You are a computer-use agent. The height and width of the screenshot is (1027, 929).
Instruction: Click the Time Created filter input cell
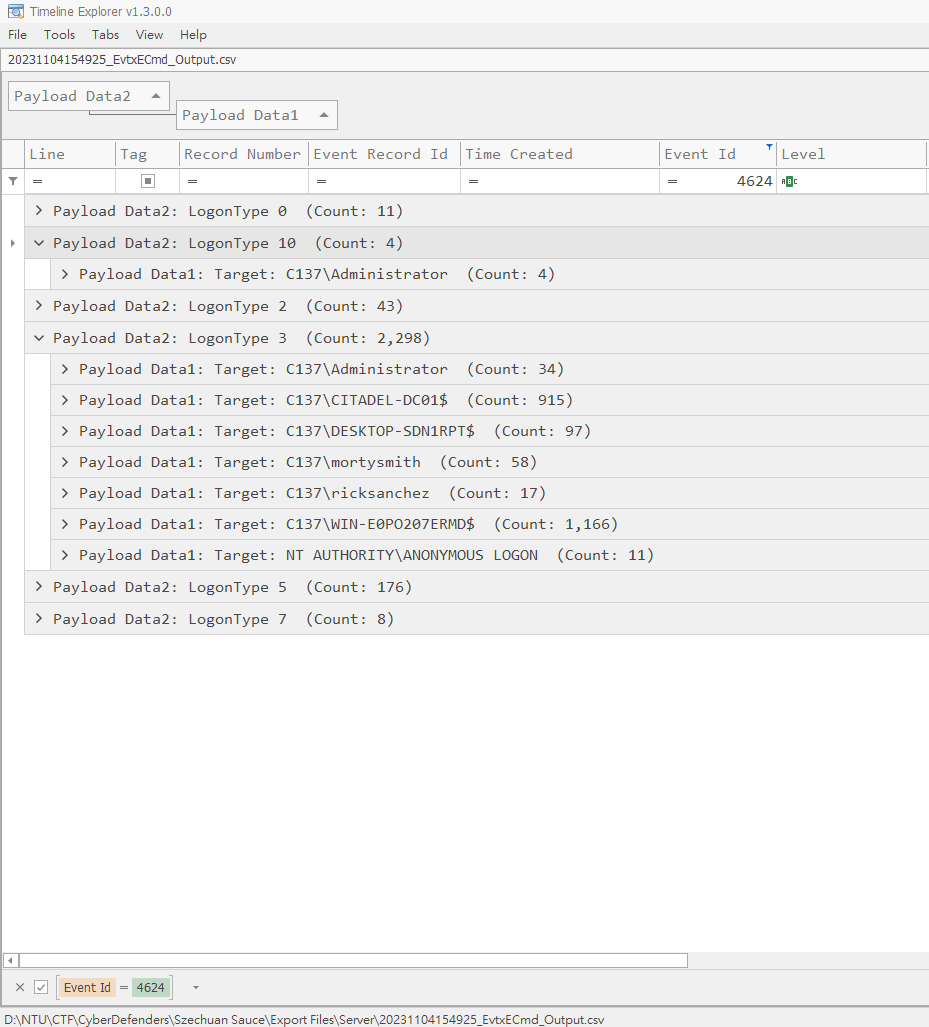pos(560,181)
